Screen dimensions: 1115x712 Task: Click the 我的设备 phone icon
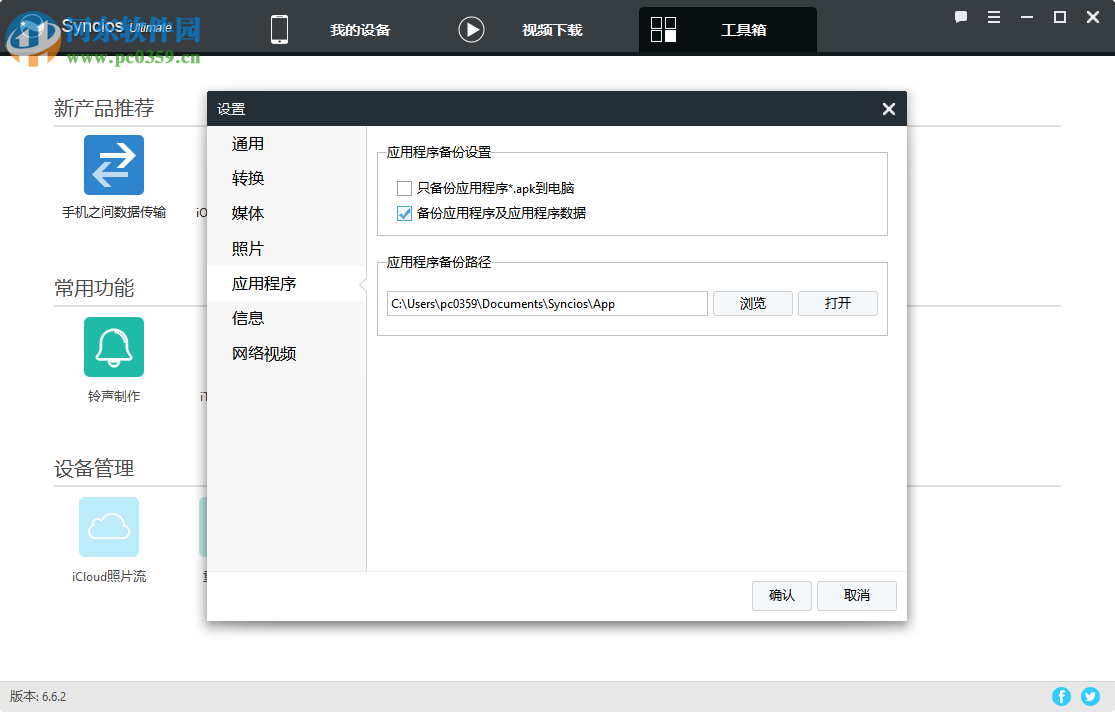279,29
